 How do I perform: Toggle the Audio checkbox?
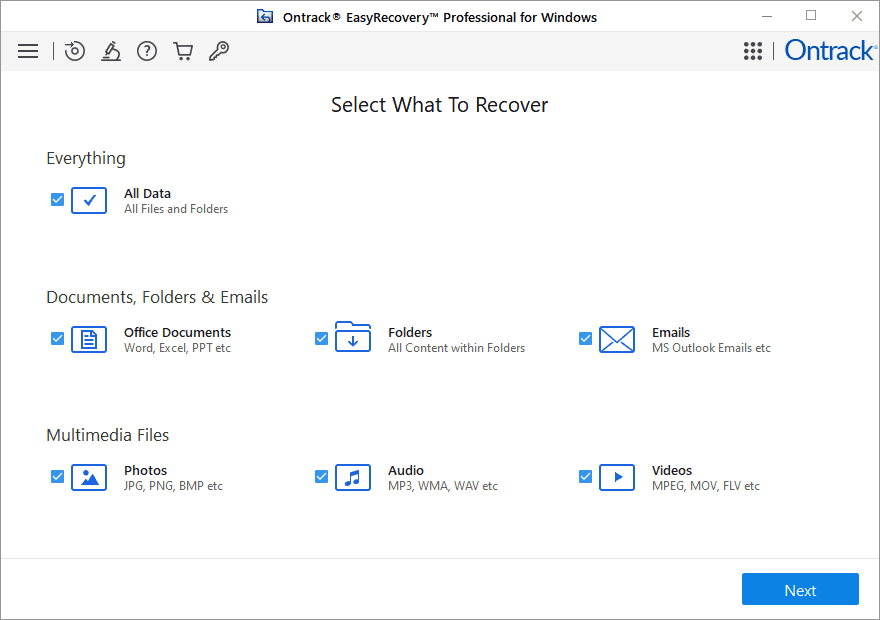322,477
